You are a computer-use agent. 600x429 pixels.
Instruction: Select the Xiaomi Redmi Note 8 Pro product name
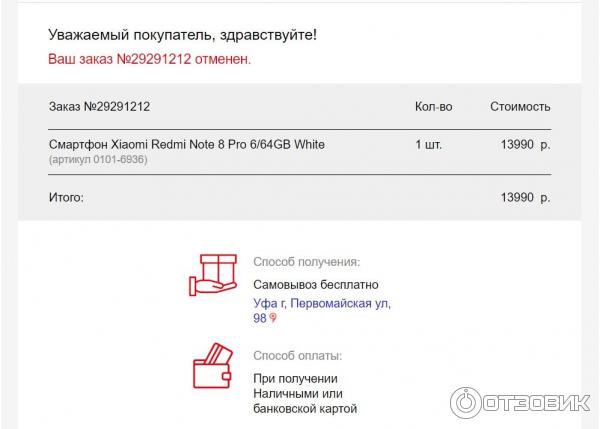[186, 144]
